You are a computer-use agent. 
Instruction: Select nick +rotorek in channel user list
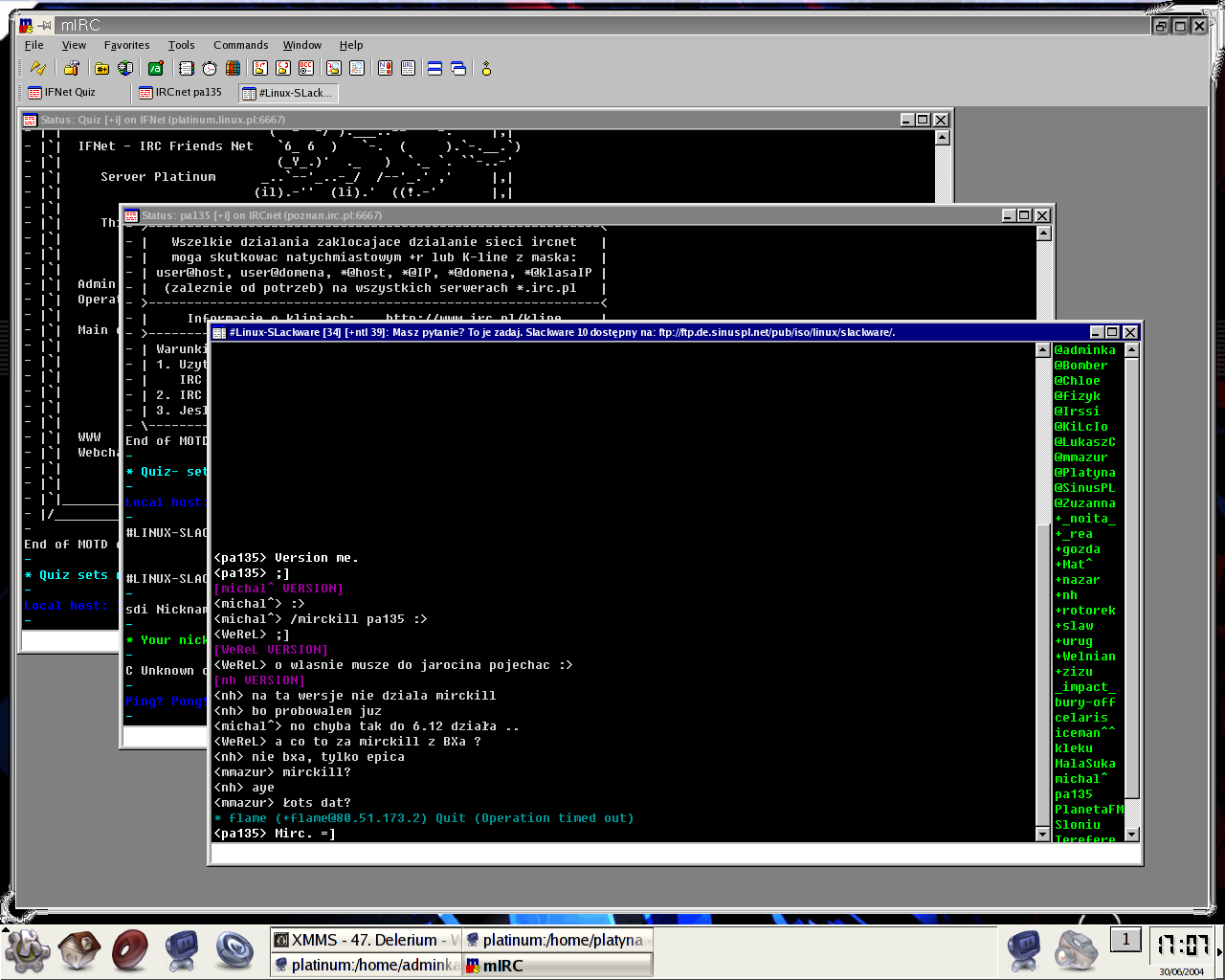point(1085,611)
